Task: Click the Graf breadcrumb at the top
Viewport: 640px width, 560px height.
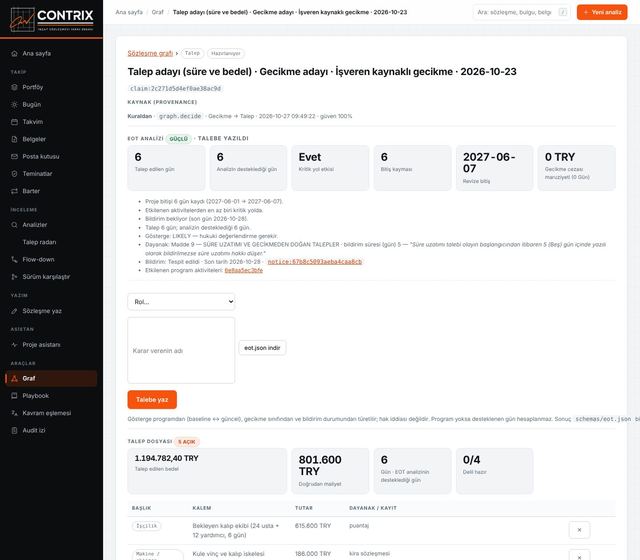Action: click(x=158, y=12)
